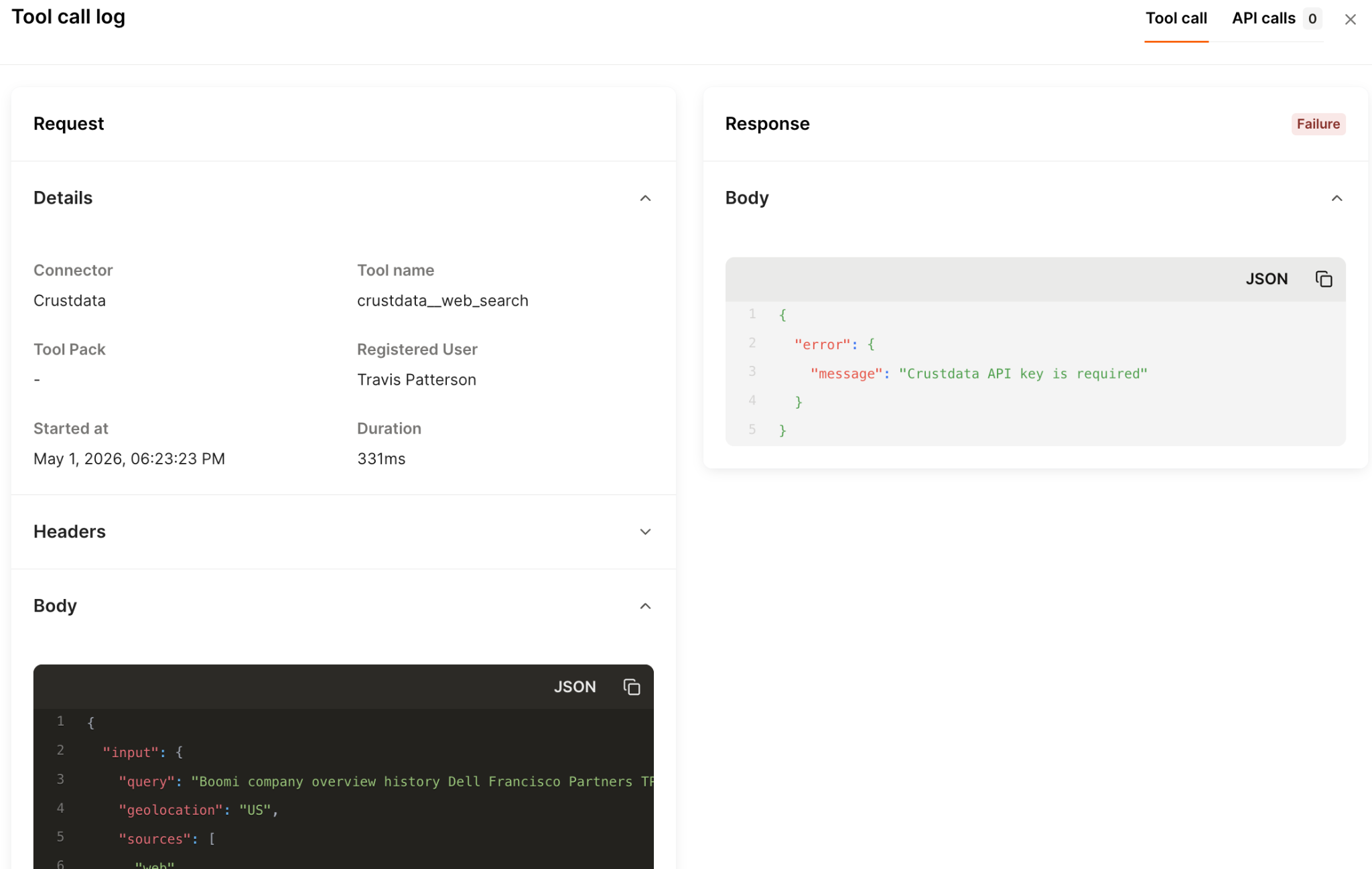Select the started at timestamp
Viewport: 1372px width, 869px height.
click(x=129, y=458)
